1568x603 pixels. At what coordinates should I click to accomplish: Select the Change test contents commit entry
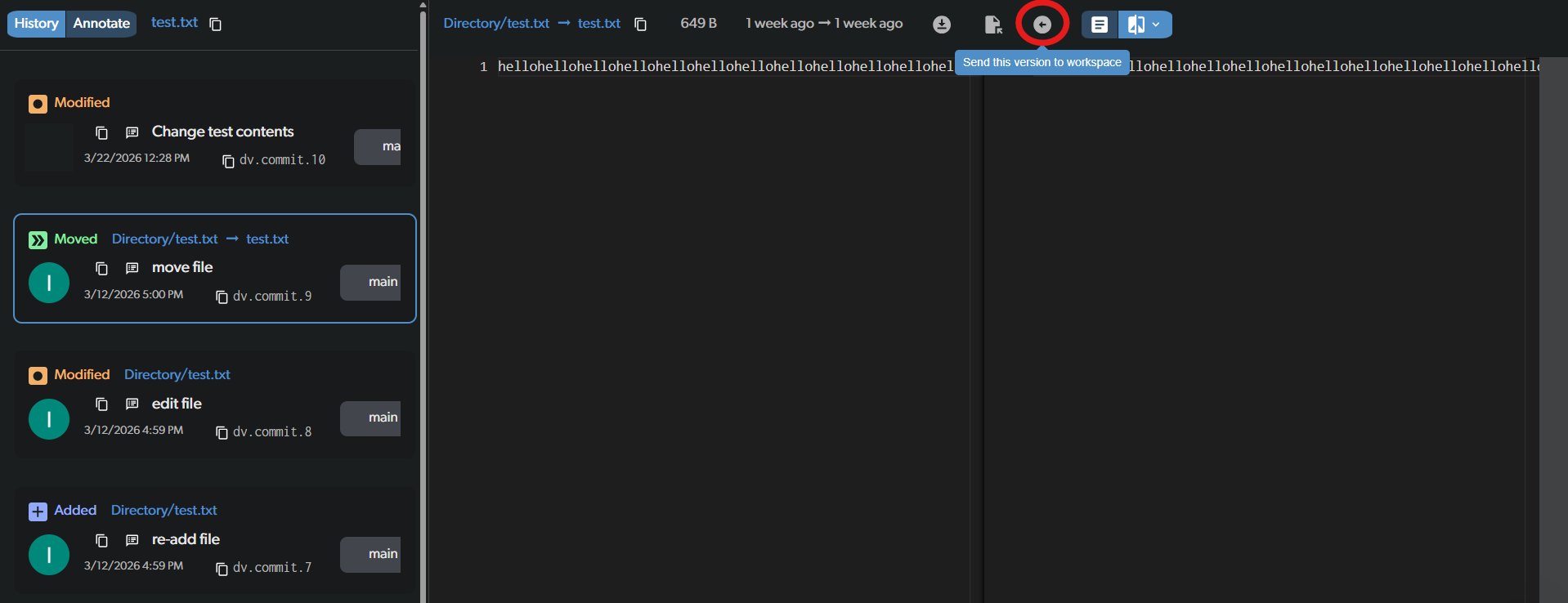tap(215, 132)
